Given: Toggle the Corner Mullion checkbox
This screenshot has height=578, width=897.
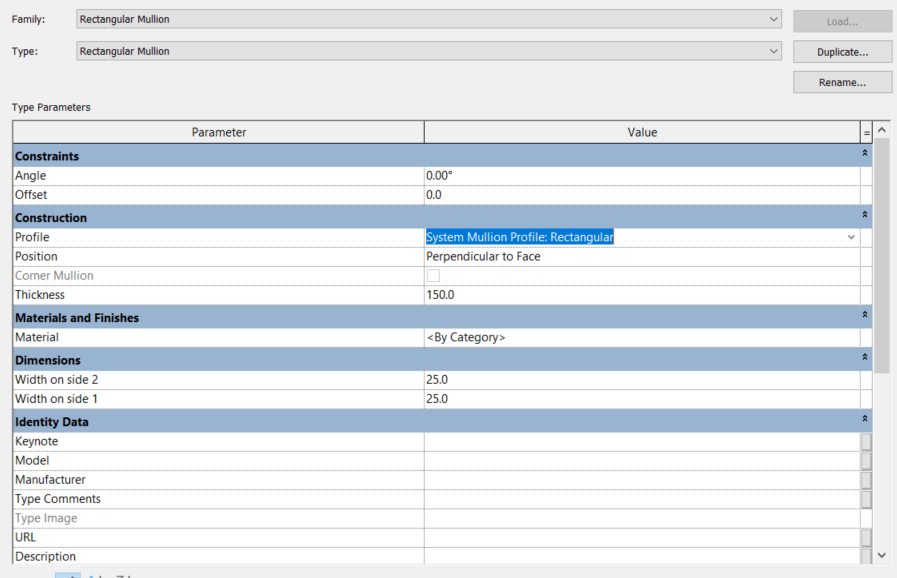Looking at the screenshot, I should tap(432, 275).
